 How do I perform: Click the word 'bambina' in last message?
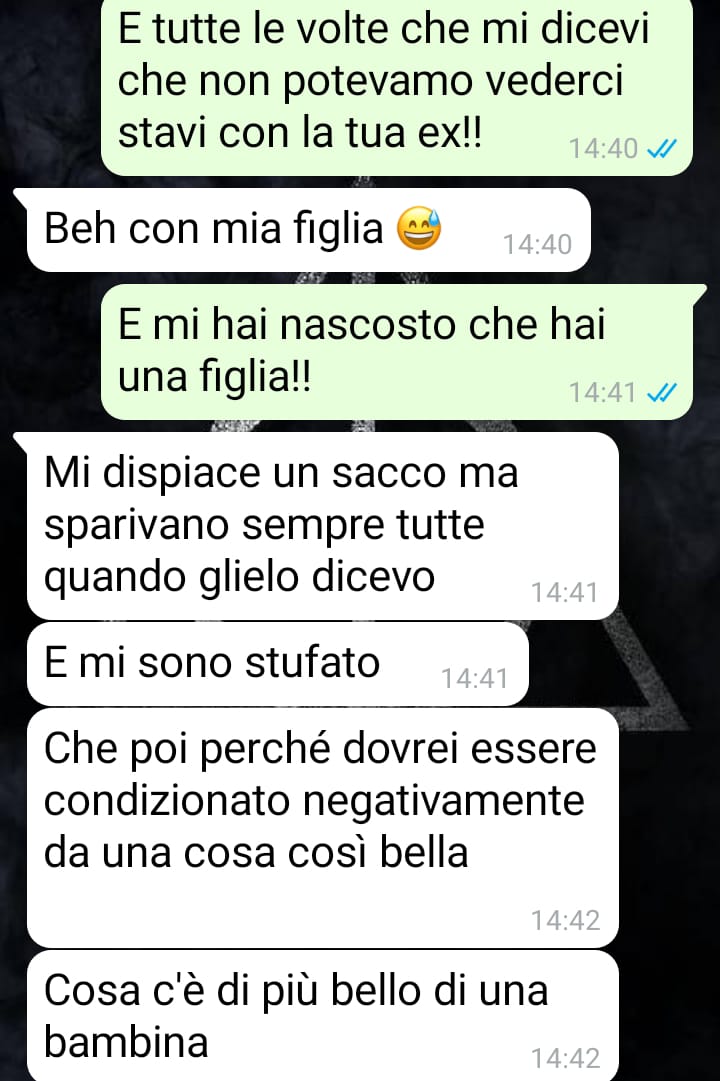(126, 1042)
